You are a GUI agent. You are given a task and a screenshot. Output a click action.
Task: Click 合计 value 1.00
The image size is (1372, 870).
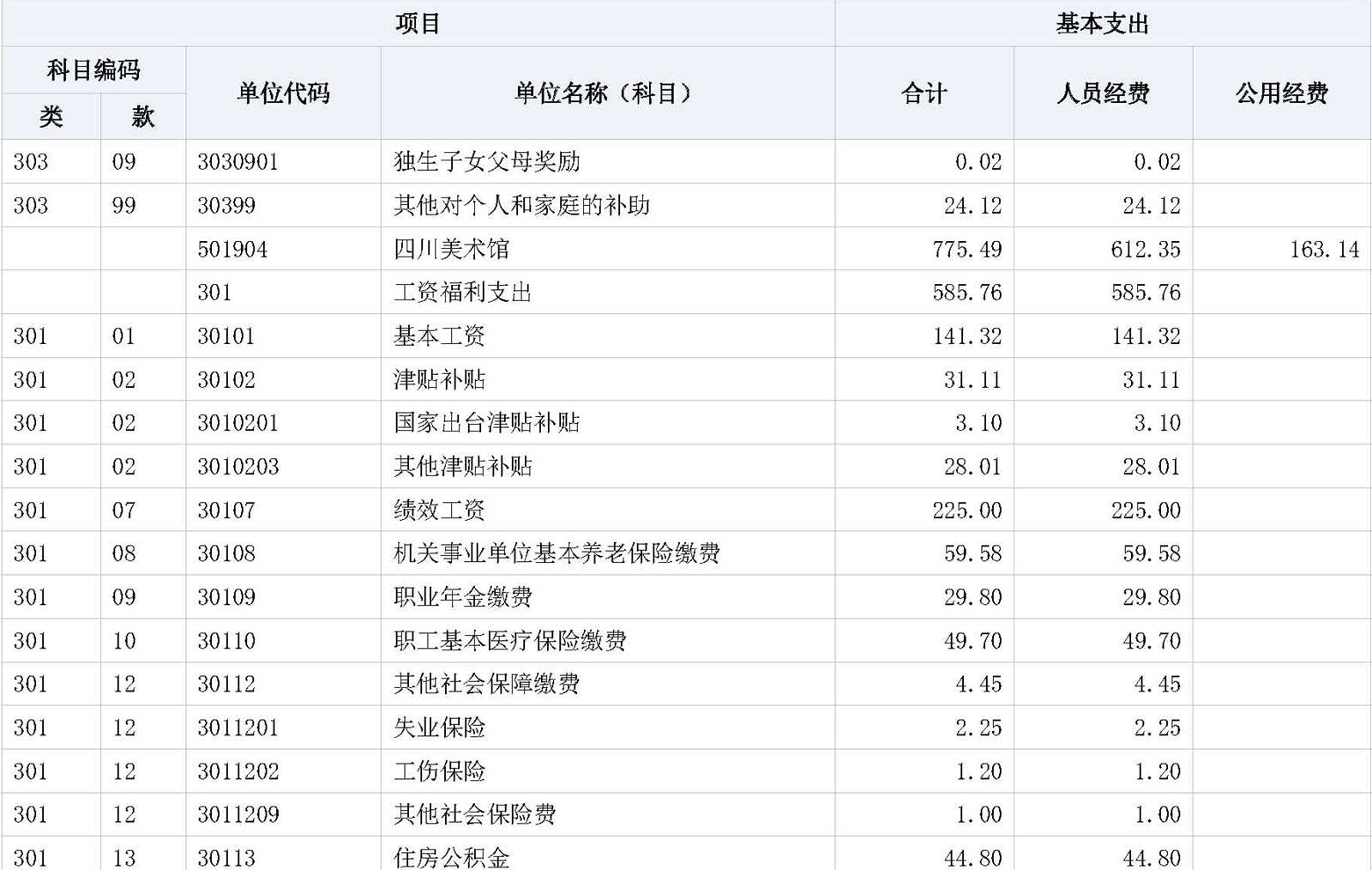pyautogui.click(x=979, y=814)
